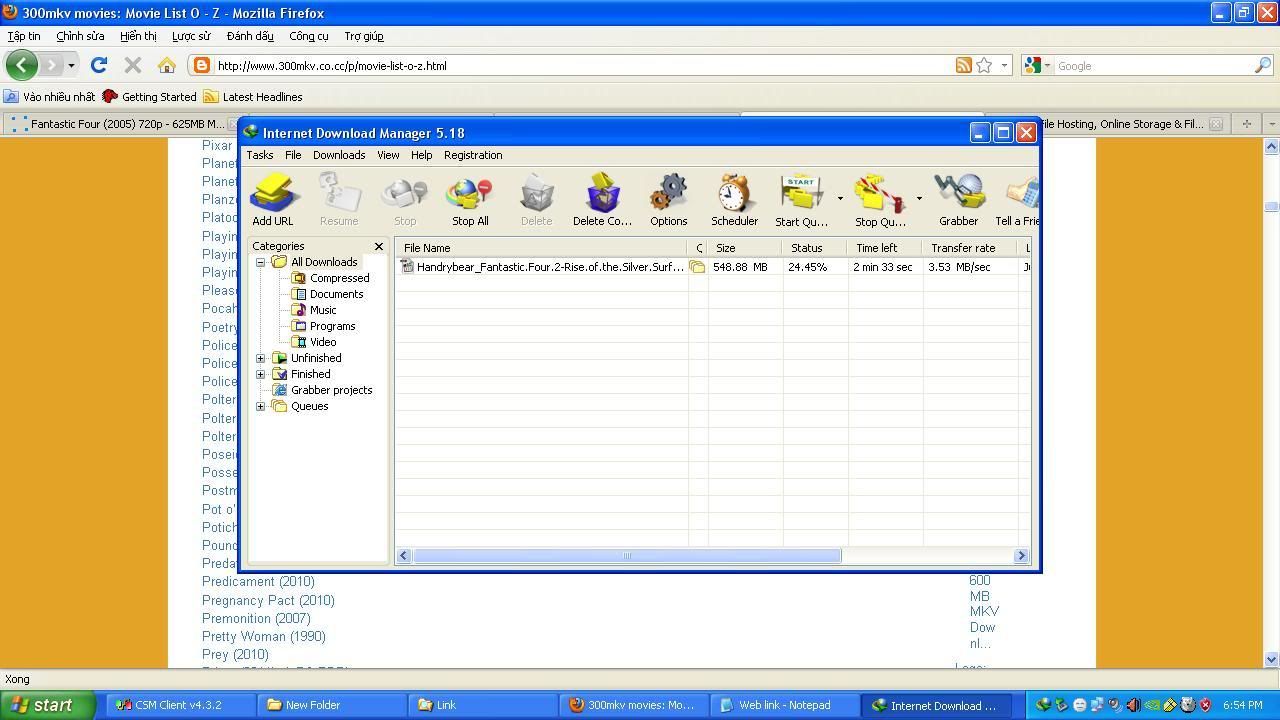Open the Grabber tool icon
This screenshot has width=1280, height=720.
point(958,193)
